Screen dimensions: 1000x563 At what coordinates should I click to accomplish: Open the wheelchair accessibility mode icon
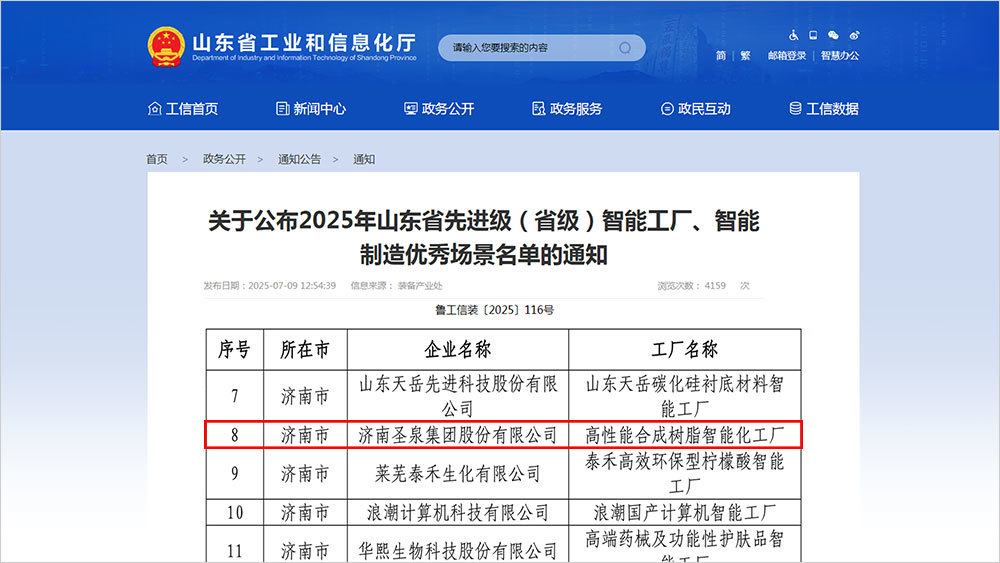click(x=794, y=35)
